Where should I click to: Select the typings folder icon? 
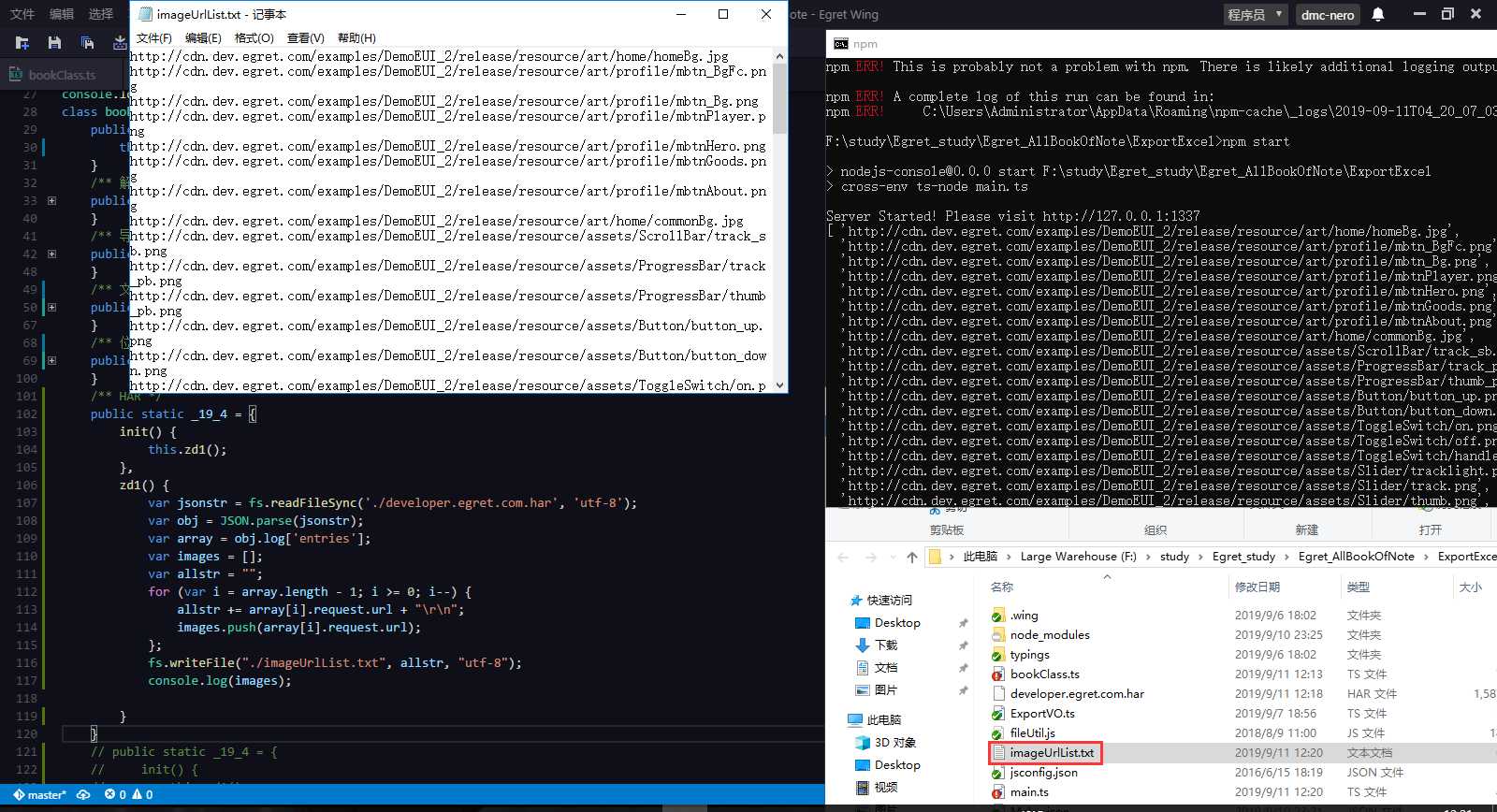point(998,655)
